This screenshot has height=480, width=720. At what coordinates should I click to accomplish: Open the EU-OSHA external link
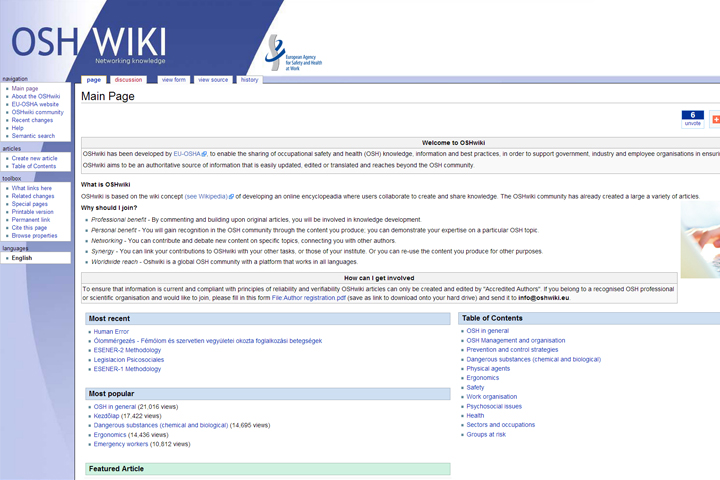click(x=189, y=154)
